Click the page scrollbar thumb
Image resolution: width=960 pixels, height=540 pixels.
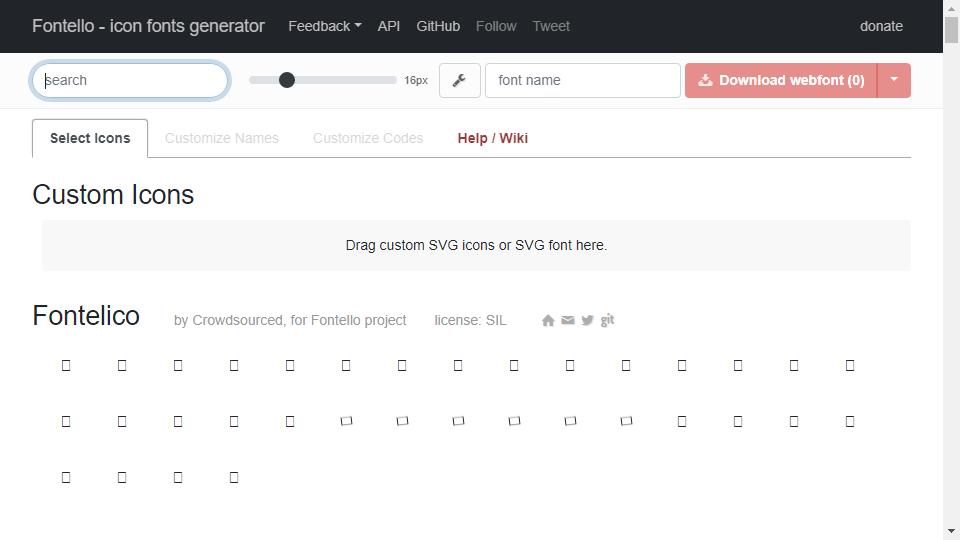tap(951, 30)
